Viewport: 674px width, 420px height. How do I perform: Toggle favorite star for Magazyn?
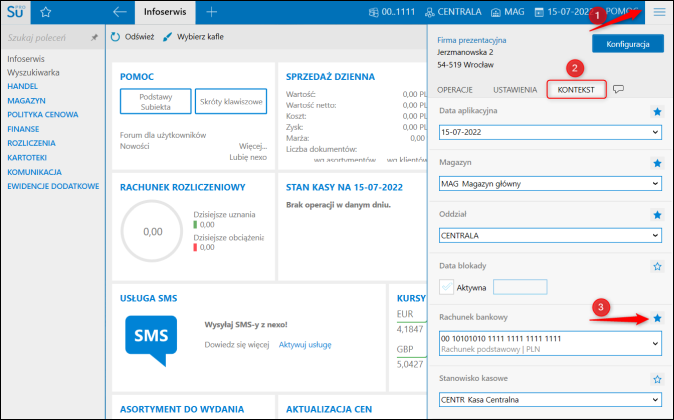(657, 163)
